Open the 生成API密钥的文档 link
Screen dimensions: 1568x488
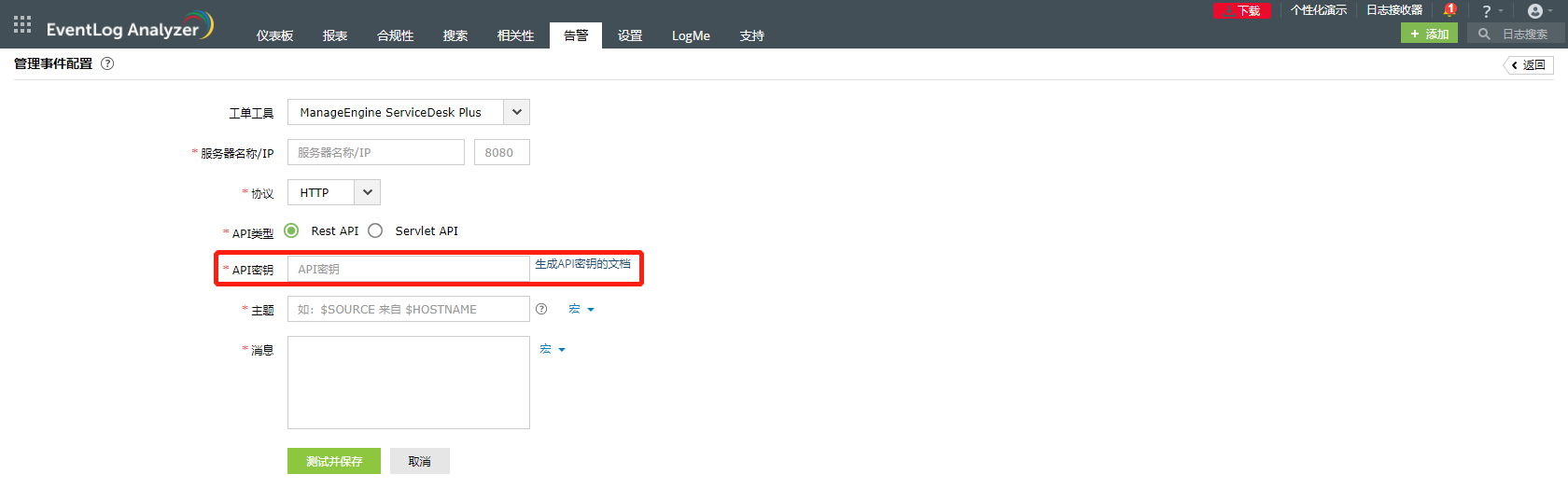point(582,264)
